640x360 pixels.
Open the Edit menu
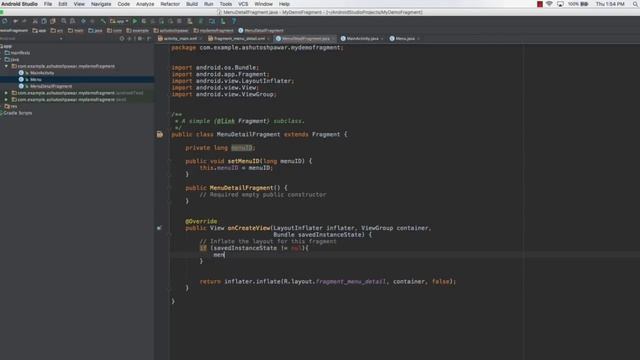[62, 4]
